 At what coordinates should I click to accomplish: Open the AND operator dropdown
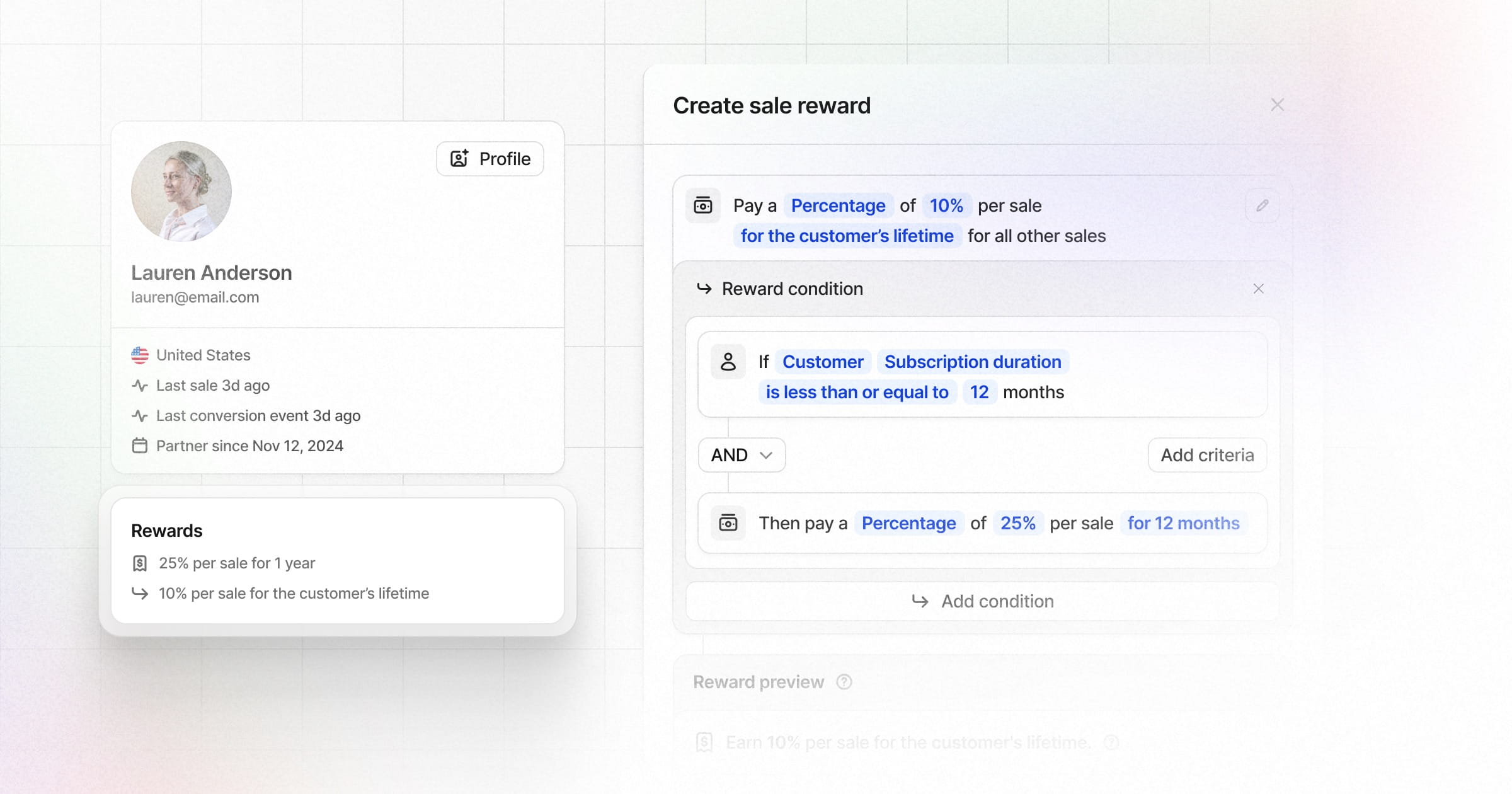coord(742,455)
